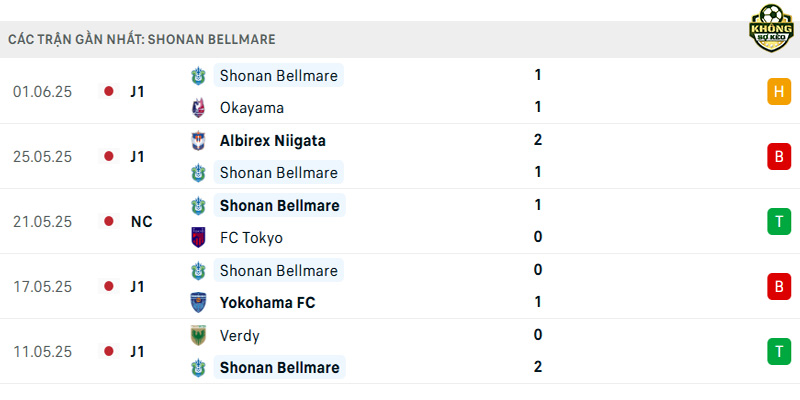Click Japan flag on 01.06.25 match
Screen dimensions: 800x400
(x=109, y=91)
